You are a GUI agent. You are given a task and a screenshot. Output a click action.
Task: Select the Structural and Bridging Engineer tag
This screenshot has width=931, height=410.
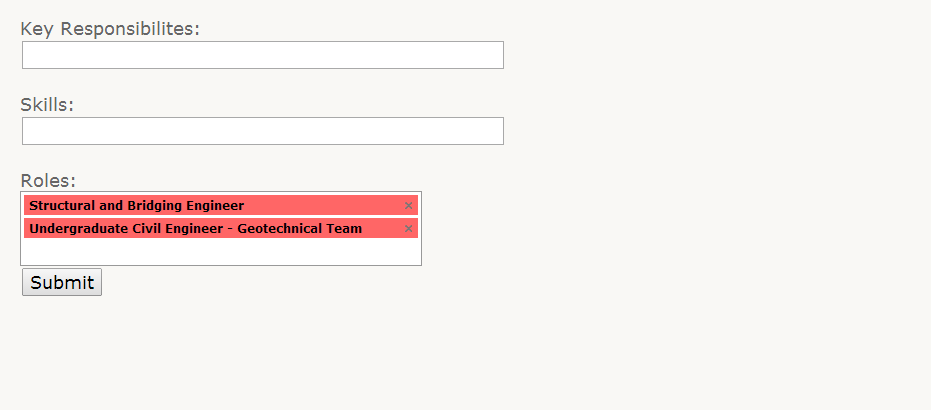(137, 206)
